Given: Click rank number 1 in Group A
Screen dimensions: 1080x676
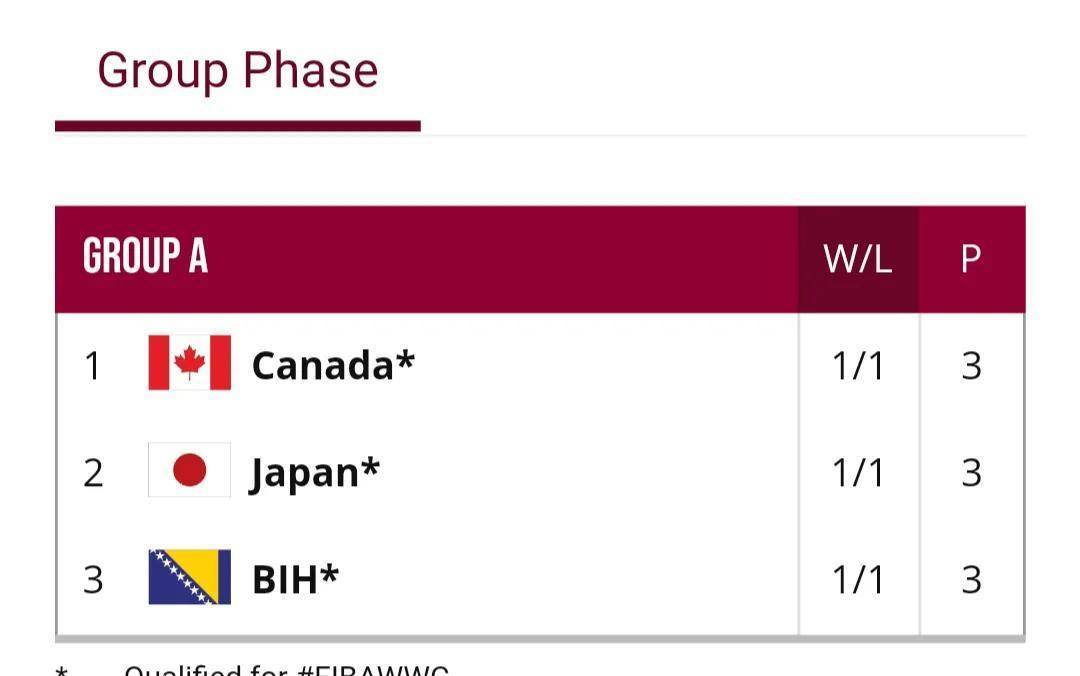Looking at the screenshot, I should pyautogui.click(x=93, y=367).
